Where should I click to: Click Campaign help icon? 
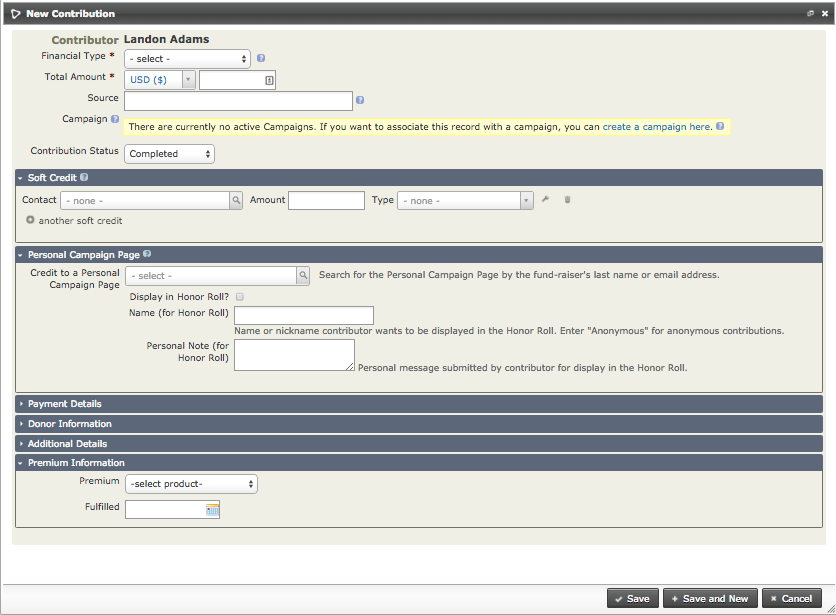point(116,119)
